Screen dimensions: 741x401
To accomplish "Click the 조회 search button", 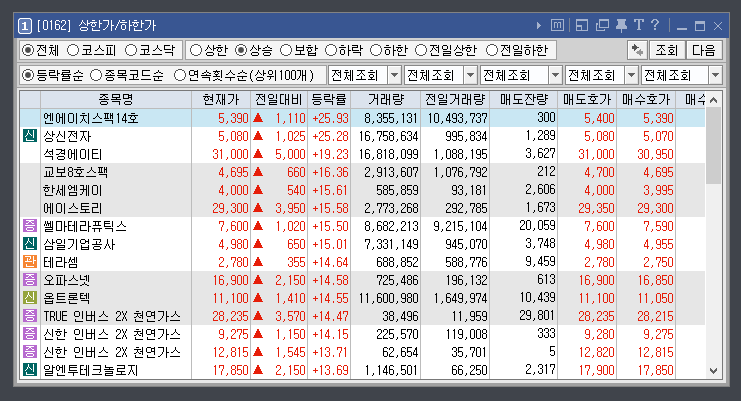I will (x=667, y=50).
